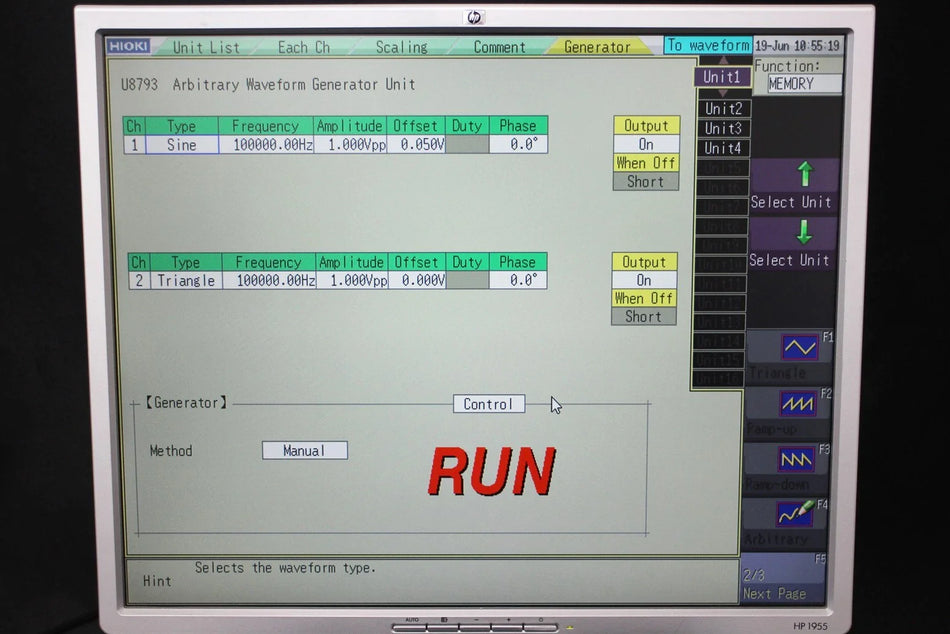Switch to the Unit List tab

[x=206, y=47]
